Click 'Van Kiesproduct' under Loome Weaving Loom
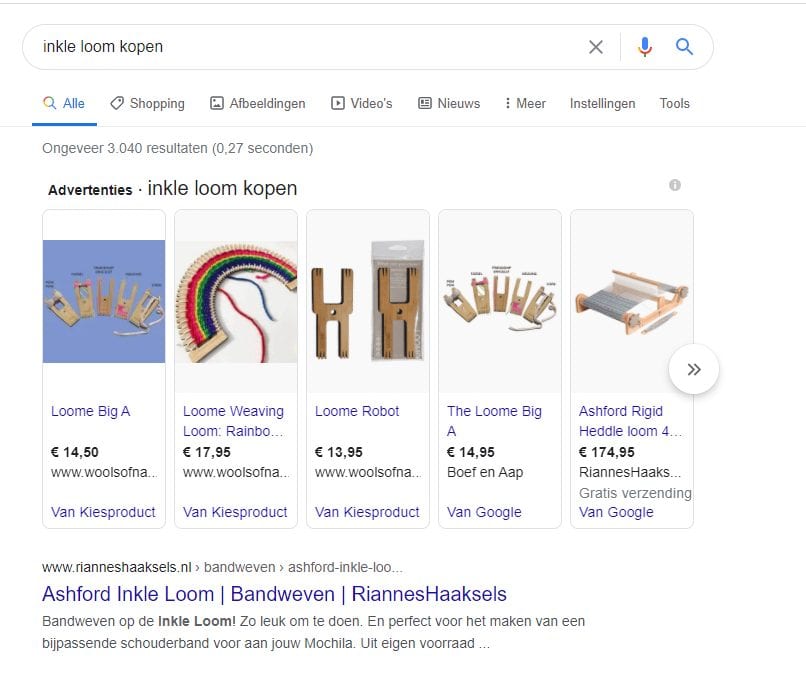 (235, 512)
